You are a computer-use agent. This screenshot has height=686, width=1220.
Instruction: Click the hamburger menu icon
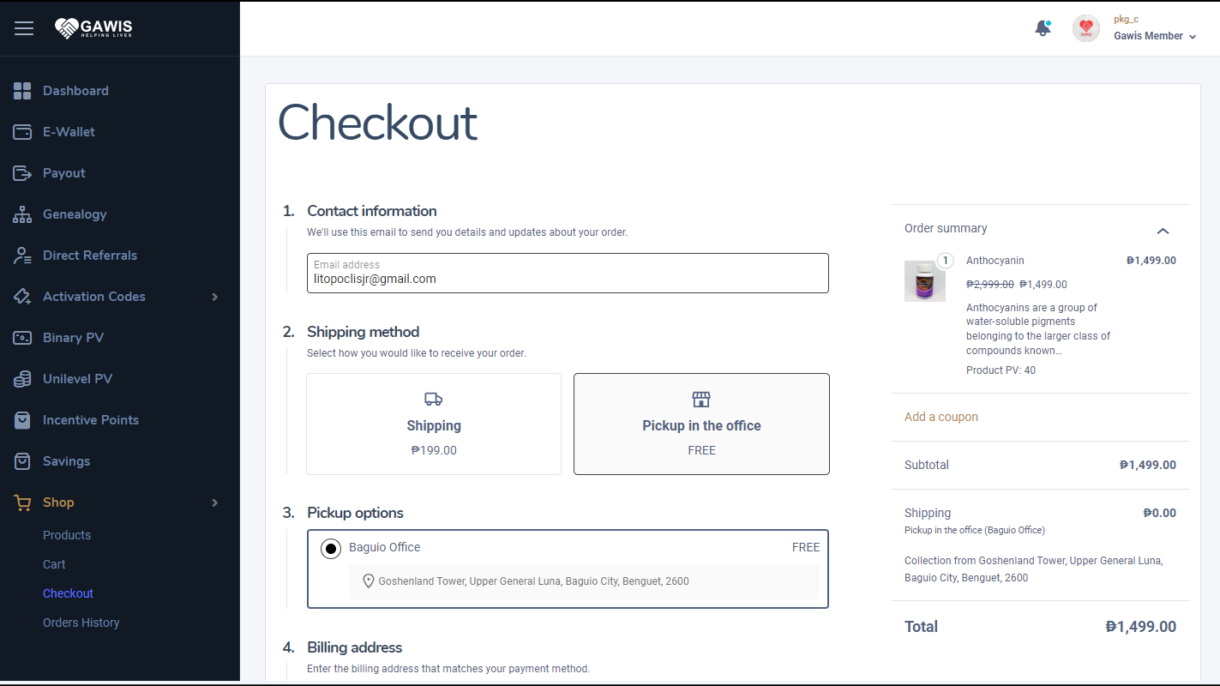24,28
